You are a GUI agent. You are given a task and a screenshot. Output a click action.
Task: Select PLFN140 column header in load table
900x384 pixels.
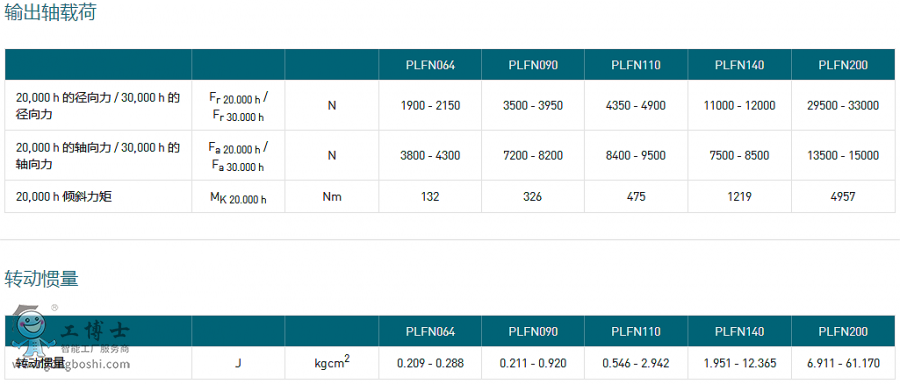739,65
